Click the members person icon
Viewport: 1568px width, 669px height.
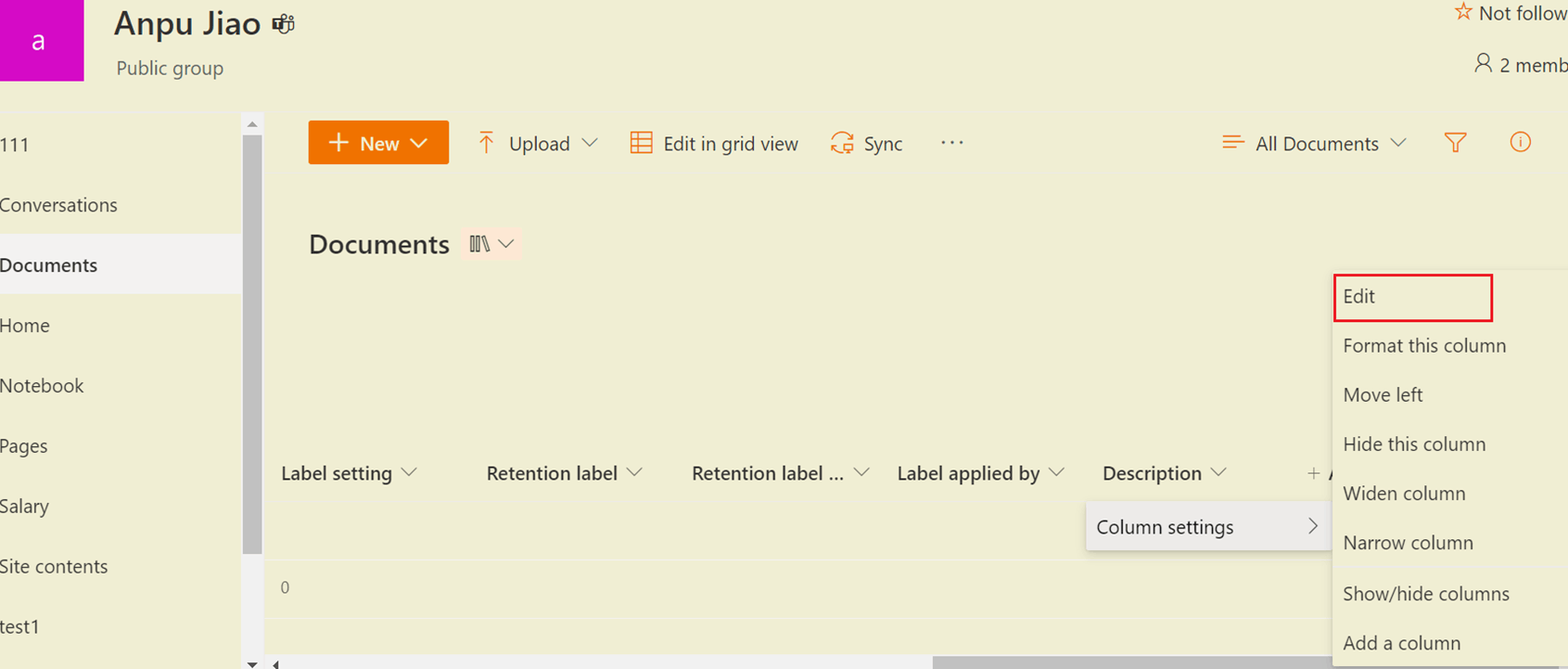(x=1483, y=63)
